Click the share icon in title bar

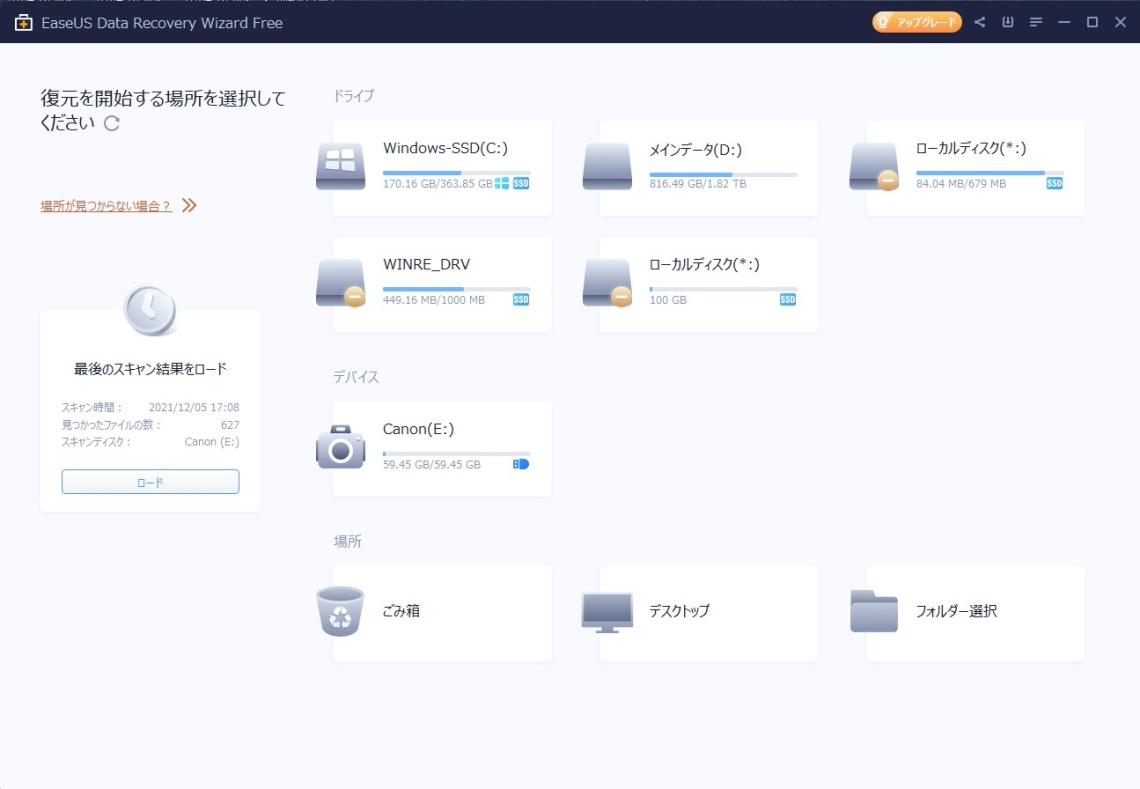tap(980, 23)
